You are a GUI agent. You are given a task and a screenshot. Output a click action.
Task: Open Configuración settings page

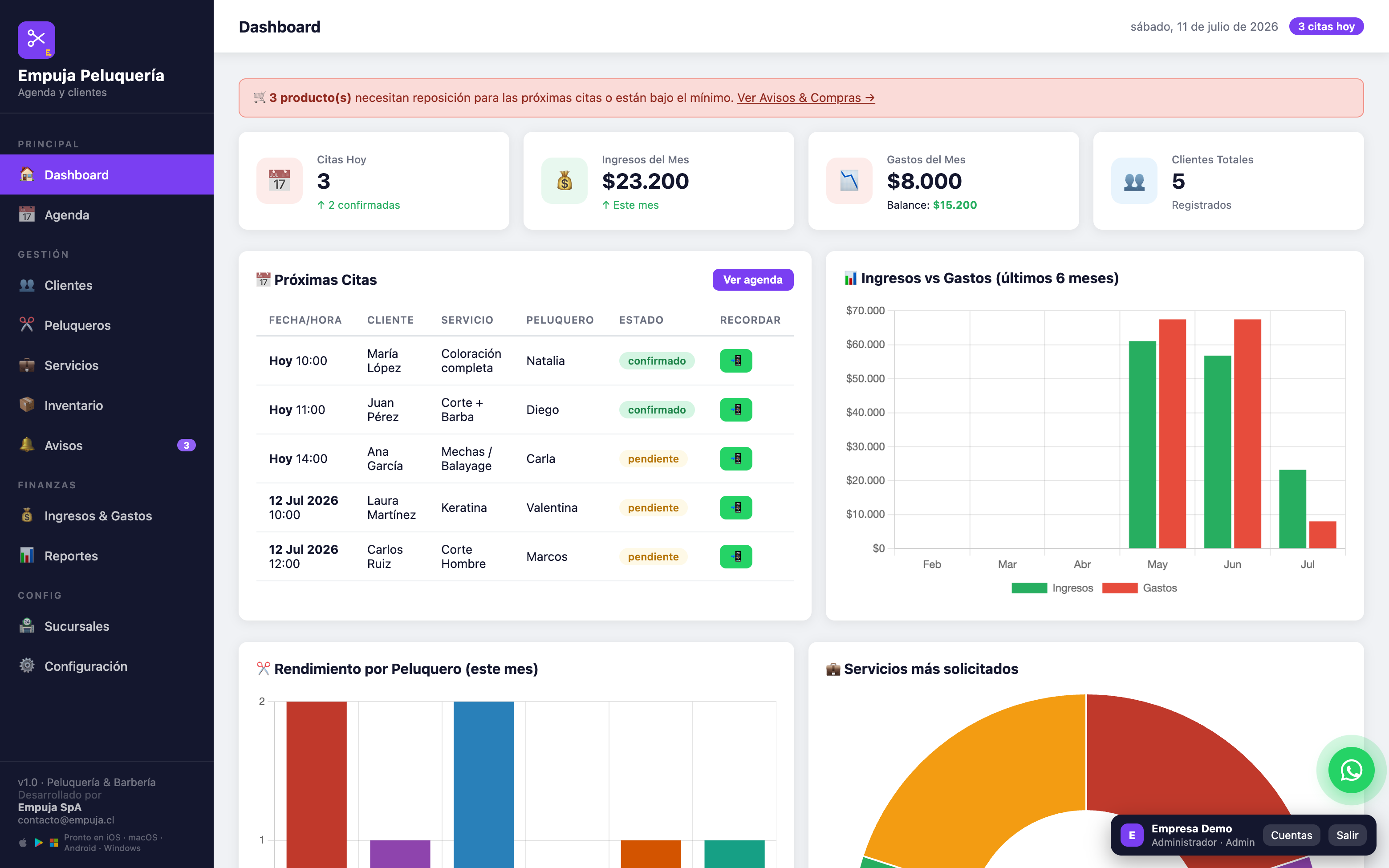(107, 666)
